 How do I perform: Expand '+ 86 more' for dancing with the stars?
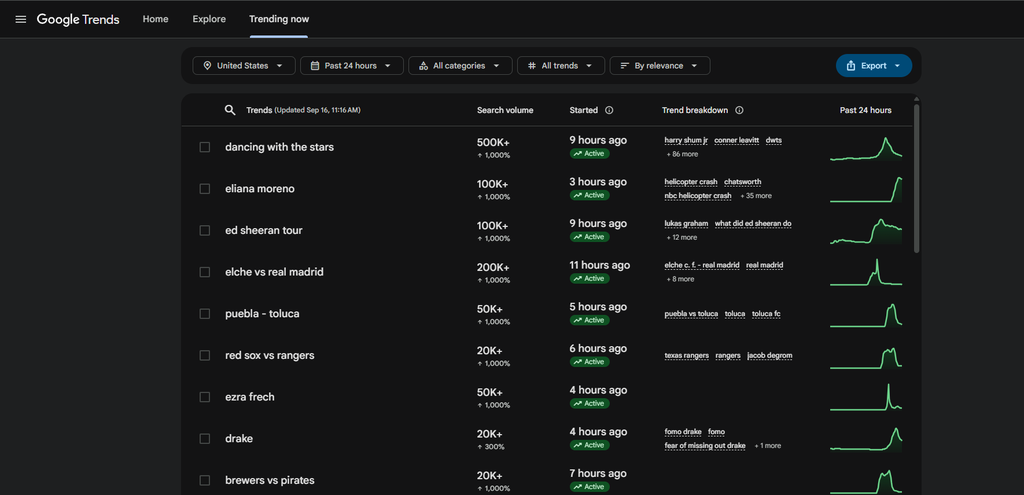point(682,154)
